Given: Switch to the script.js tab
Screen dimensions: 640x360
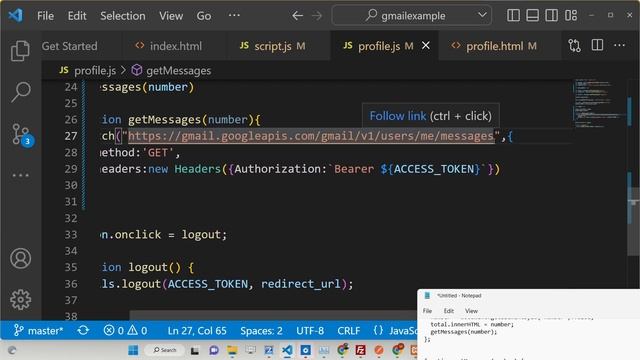Looking at the screenshot, I should click(272, 46).
